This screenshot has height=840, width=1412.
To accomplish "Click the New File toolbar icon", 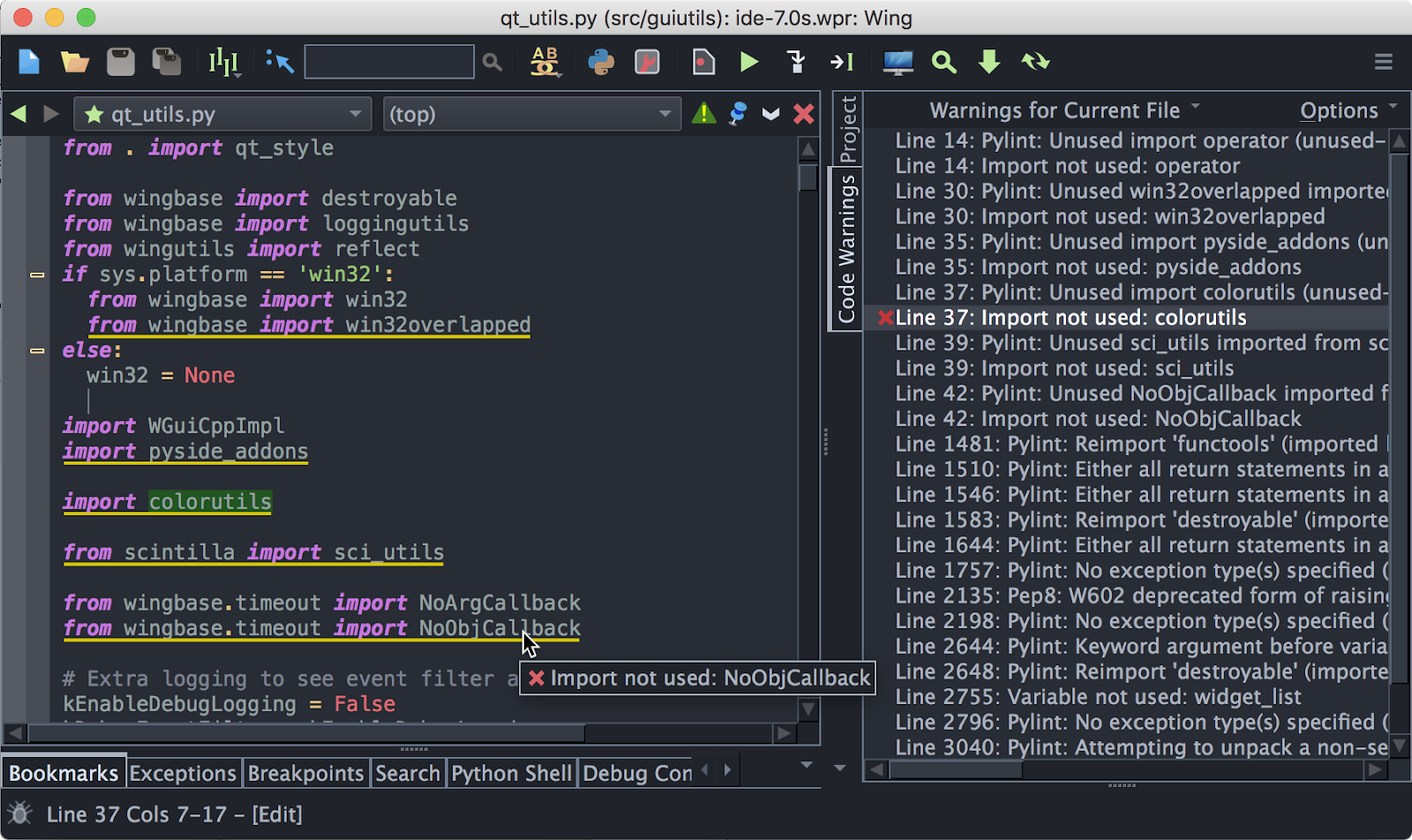I will tap(29, 62).
